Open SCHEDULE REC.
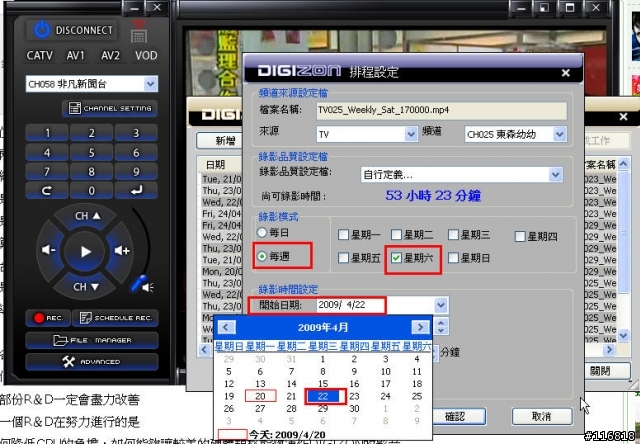This screenshot has height=444, width=640. [115, 318]
